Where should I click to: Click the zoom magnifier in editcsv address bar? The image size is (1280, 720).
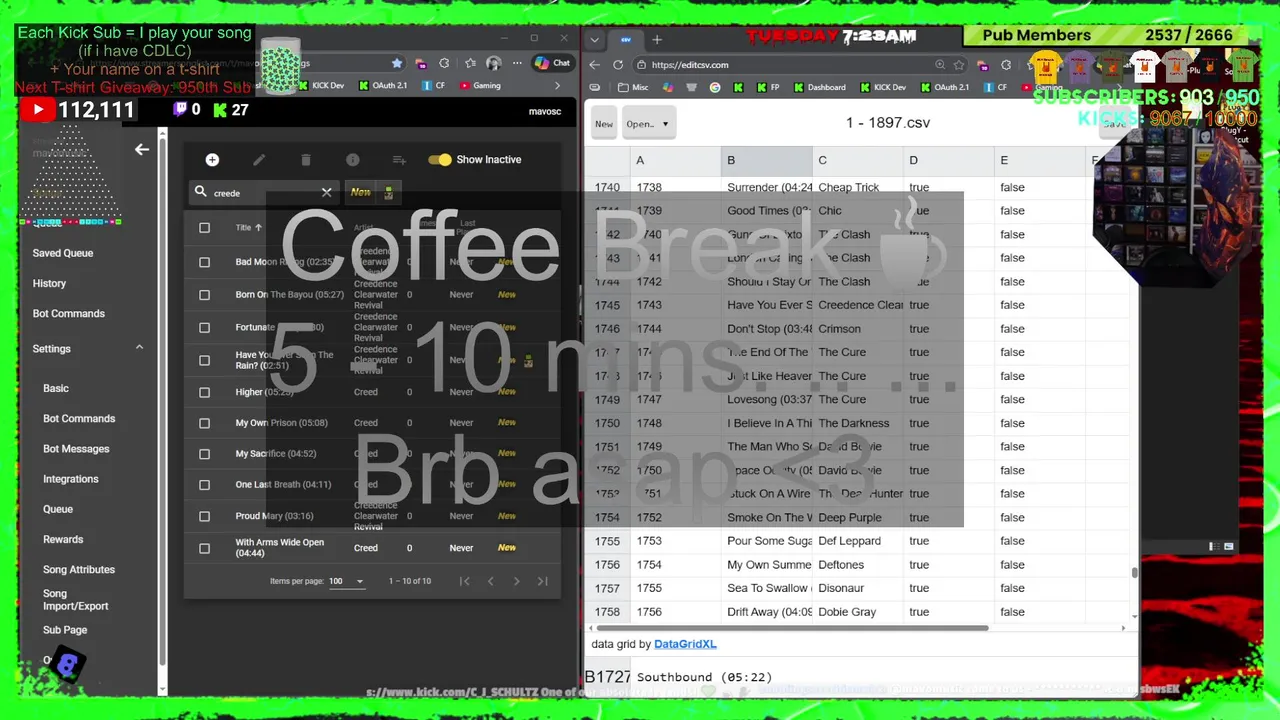coord(940,64)
